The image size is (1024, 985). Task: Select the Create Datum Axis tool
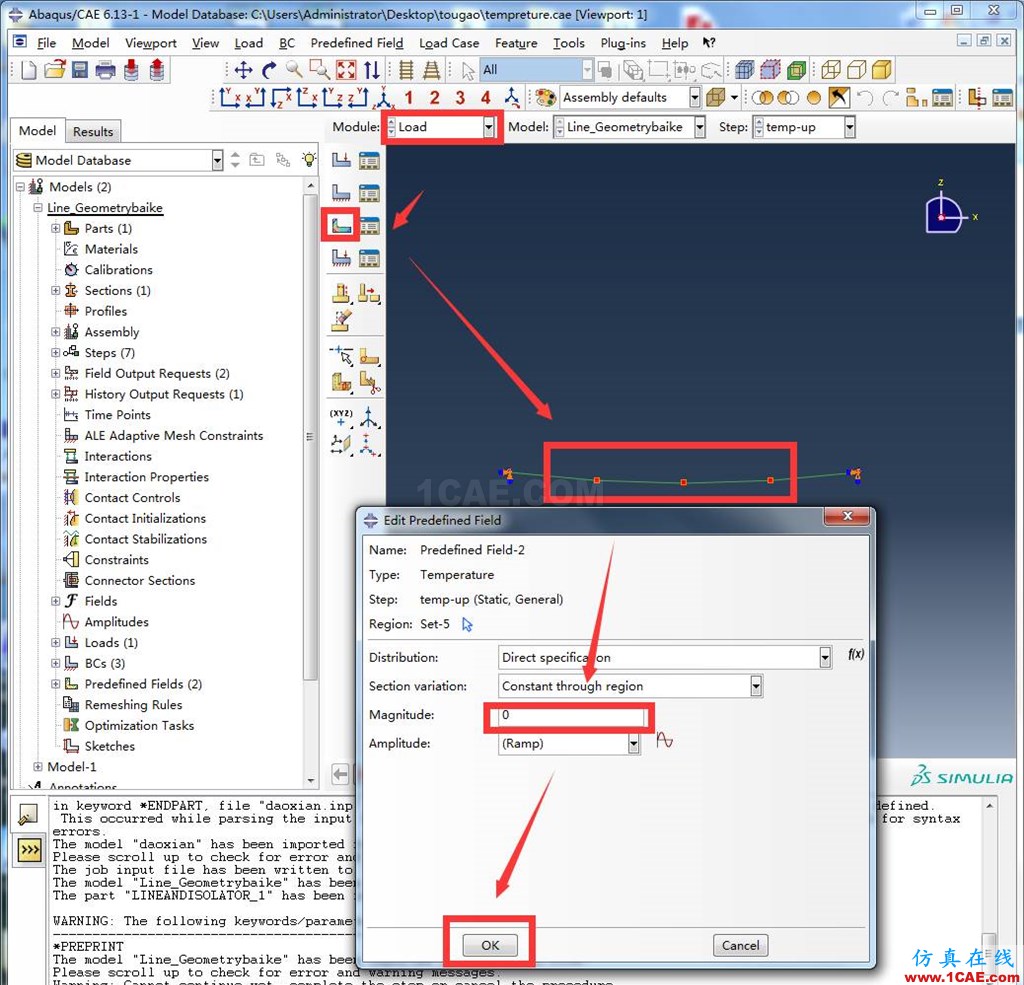tap(369, 418)
